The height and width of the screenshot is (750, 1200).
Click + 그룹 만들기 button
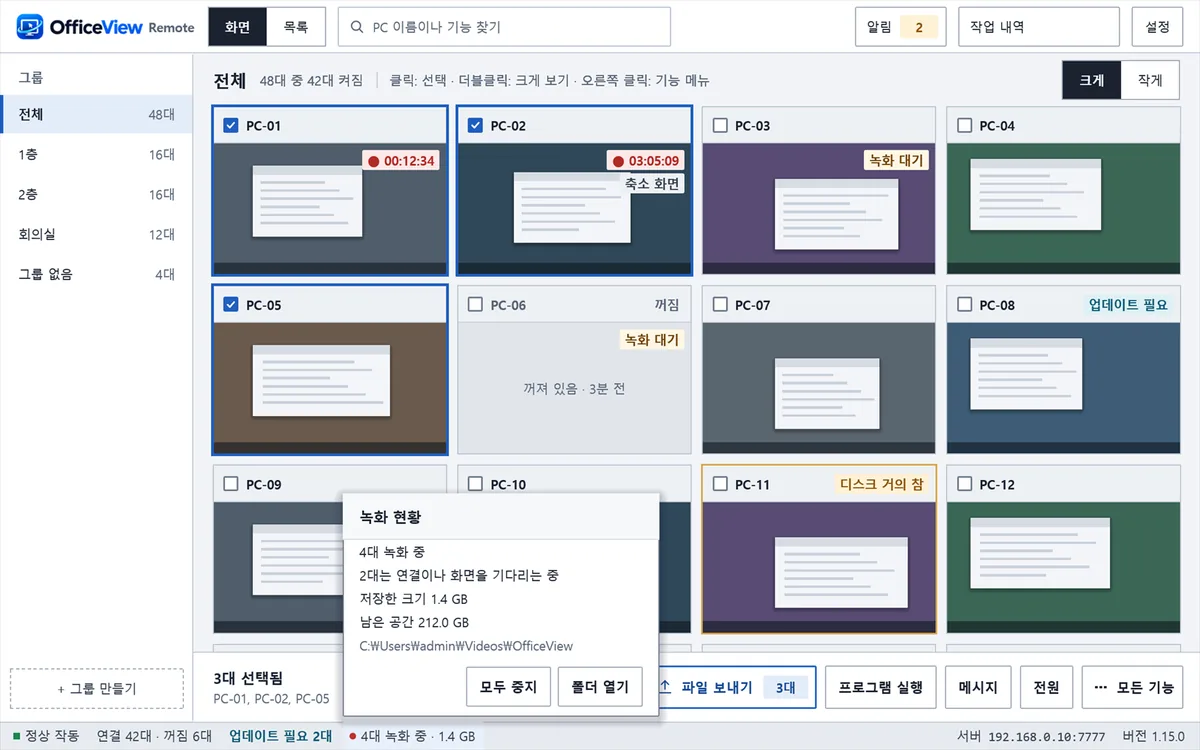(x=97, y=689)
